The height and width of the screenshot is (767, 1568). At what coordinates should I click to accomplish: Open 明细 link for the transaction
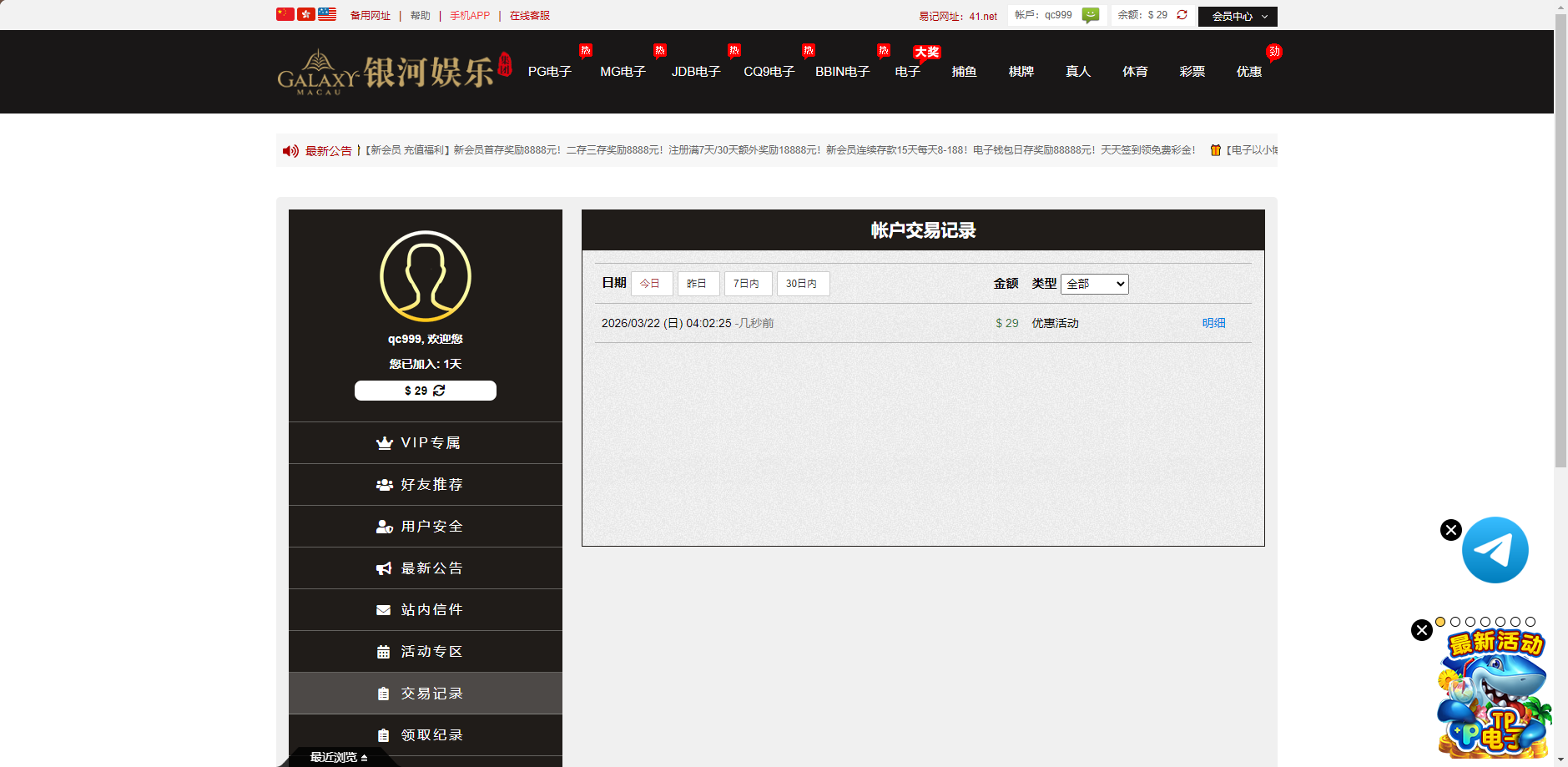point(1213,323)
